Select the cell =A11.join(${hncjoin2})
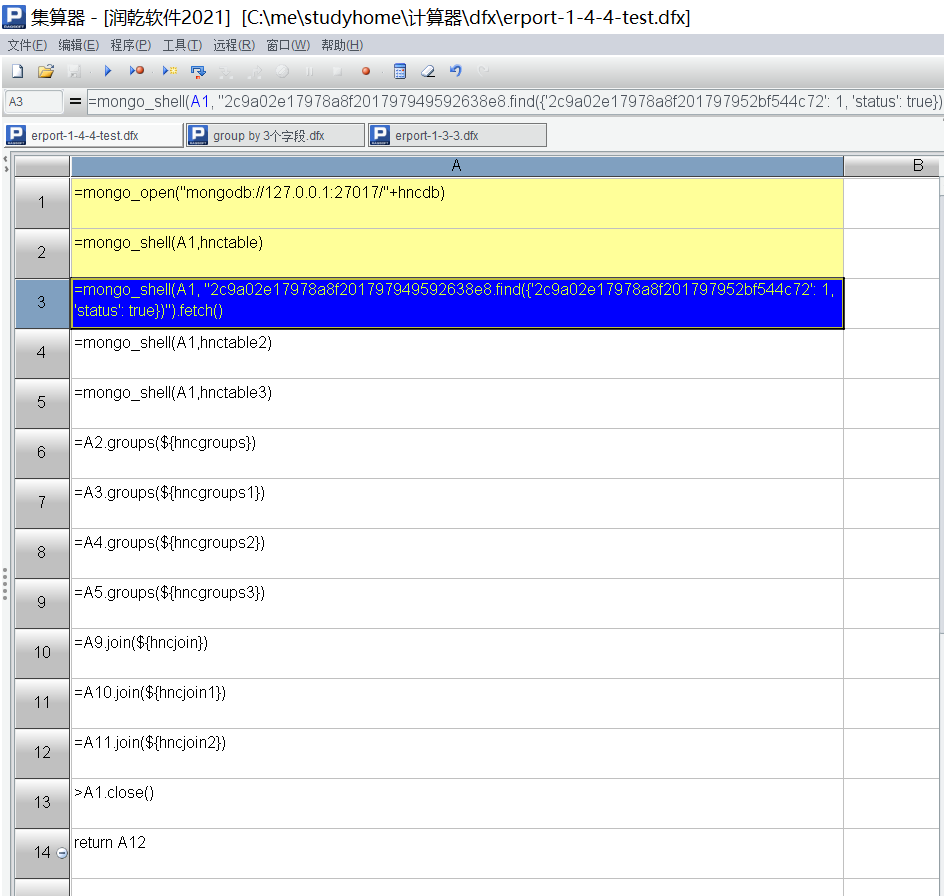Viewport: 944px width, 896px height. [x=457, y=753]
